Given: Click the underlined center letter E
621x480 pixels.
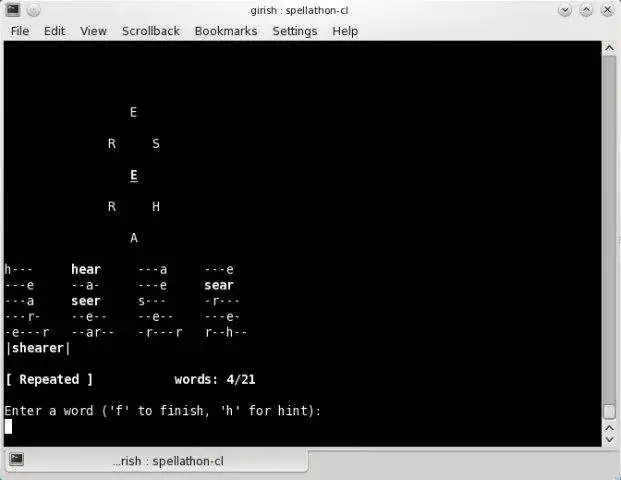Looking at the screenshot, I should [134, 175].
